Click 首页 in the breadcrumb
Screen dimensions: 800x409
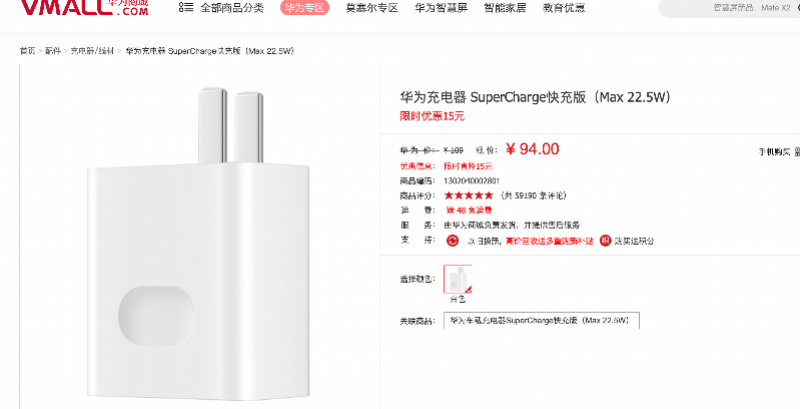(28, 51)
